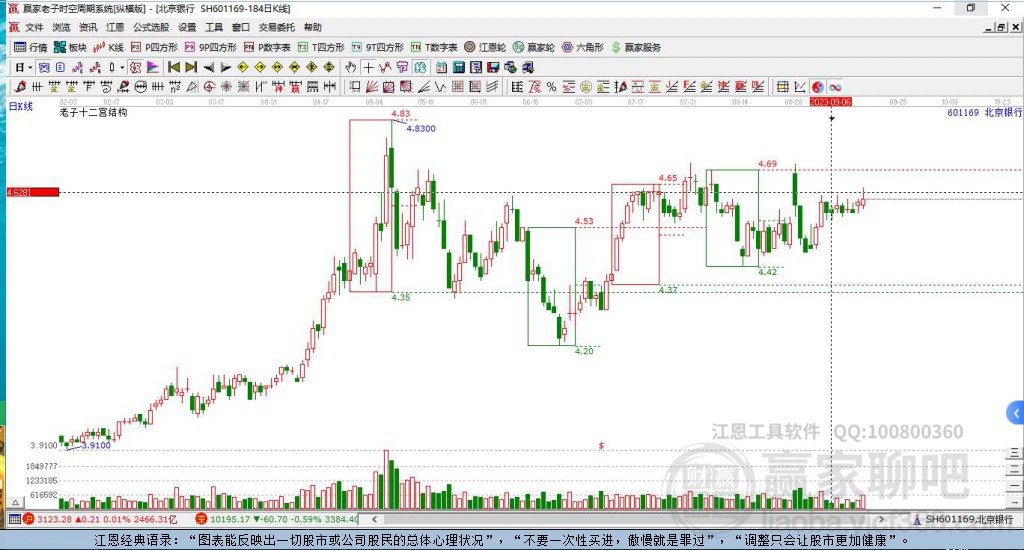Open the 江恩轮 Gann wheel
This screenshot has height=550, width=1024.
click(x=485, y=47)
